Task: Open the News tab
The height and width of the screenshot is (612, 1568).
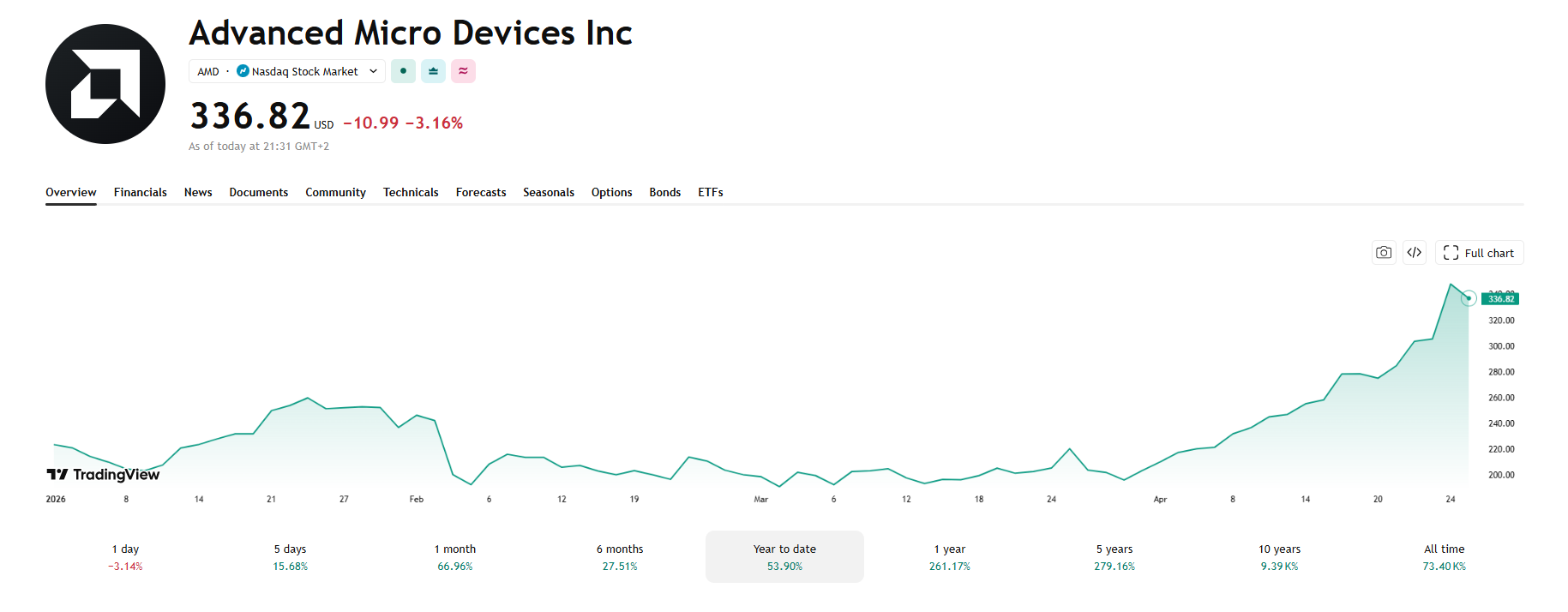Action: click(198, 192)
